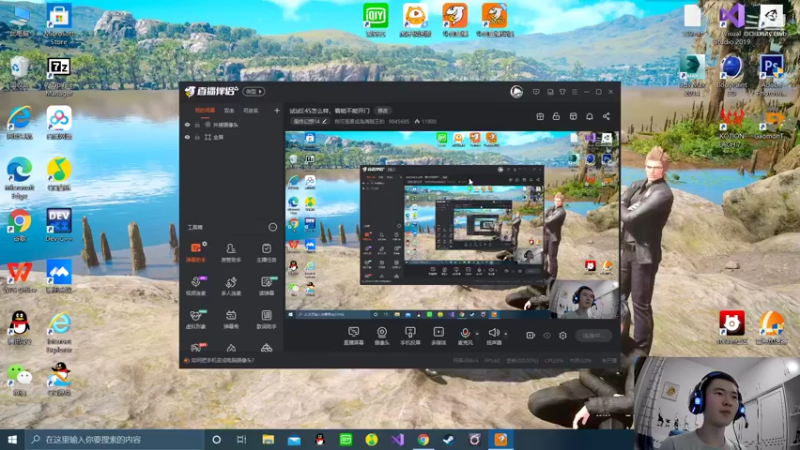Screen dimensions: 800x450
Task: Open the Visual Studio 2019 desktop icon
Action: click(732, 23)
